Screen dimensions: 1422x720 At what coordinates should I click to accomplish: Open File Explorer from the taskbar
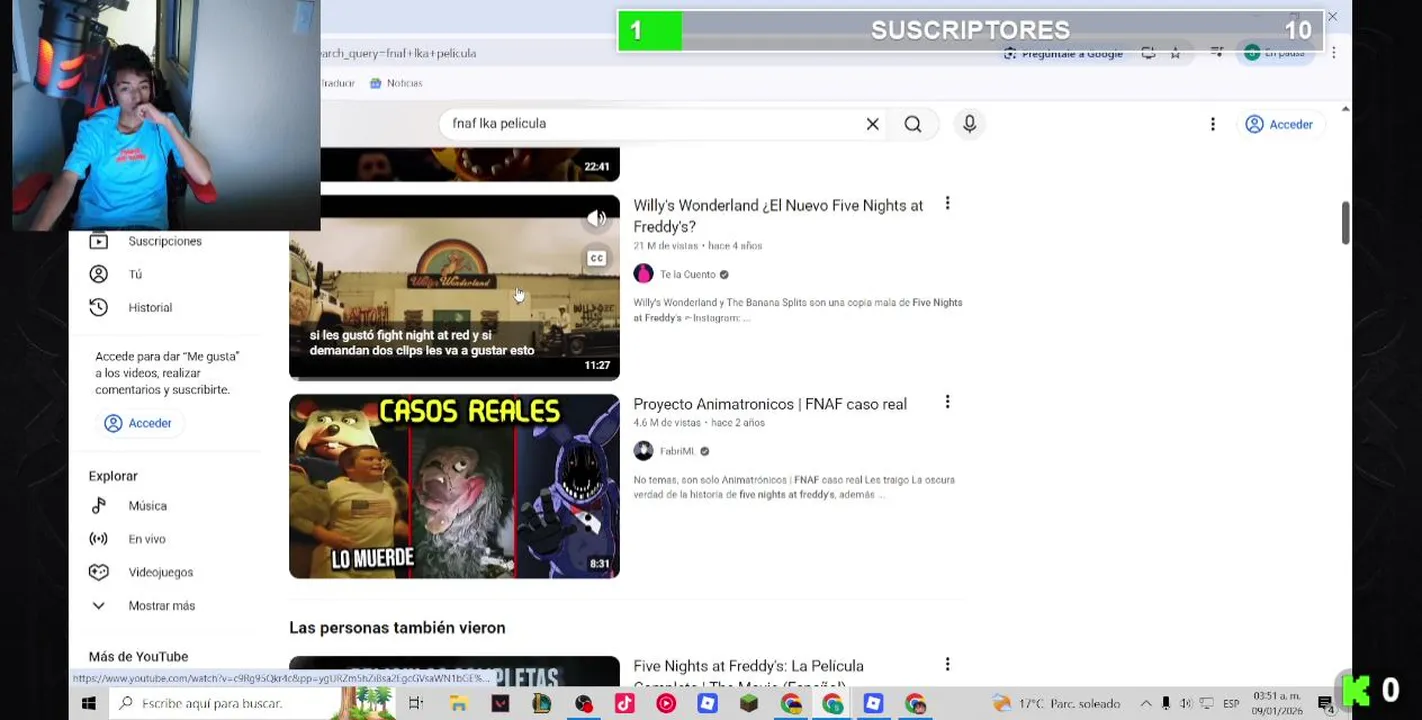point(458,704)
